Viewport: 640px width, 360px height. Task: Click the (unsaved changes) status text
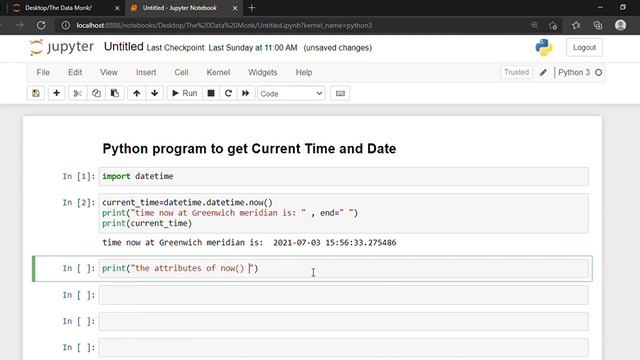click(x=338, y=48)
